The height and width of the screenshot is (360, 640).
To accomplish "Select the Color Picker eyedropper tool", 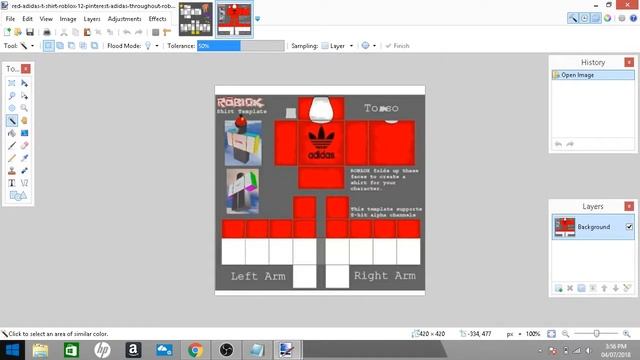I will (24, 158).
